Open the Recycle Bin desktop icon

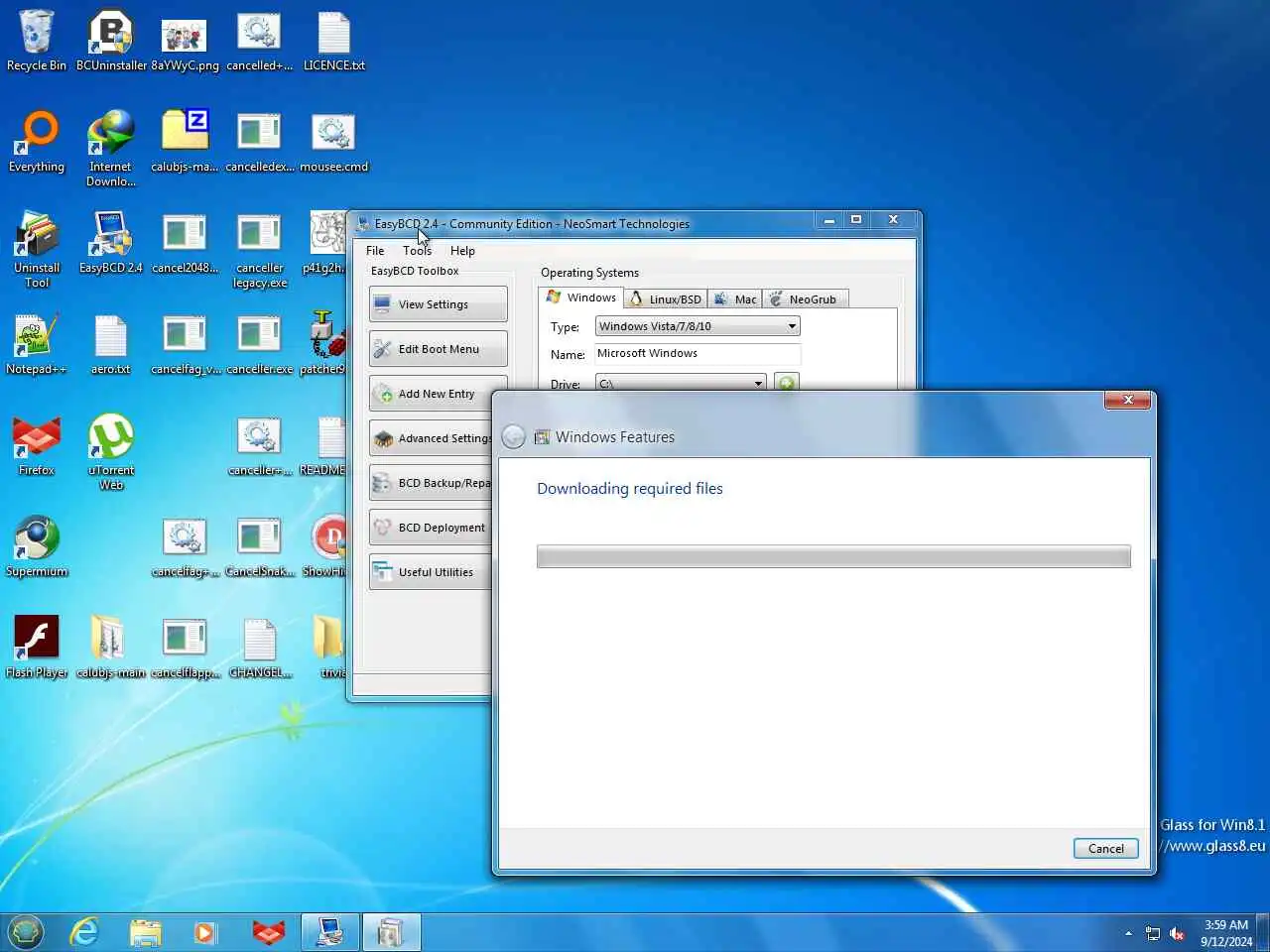(37, 42)
